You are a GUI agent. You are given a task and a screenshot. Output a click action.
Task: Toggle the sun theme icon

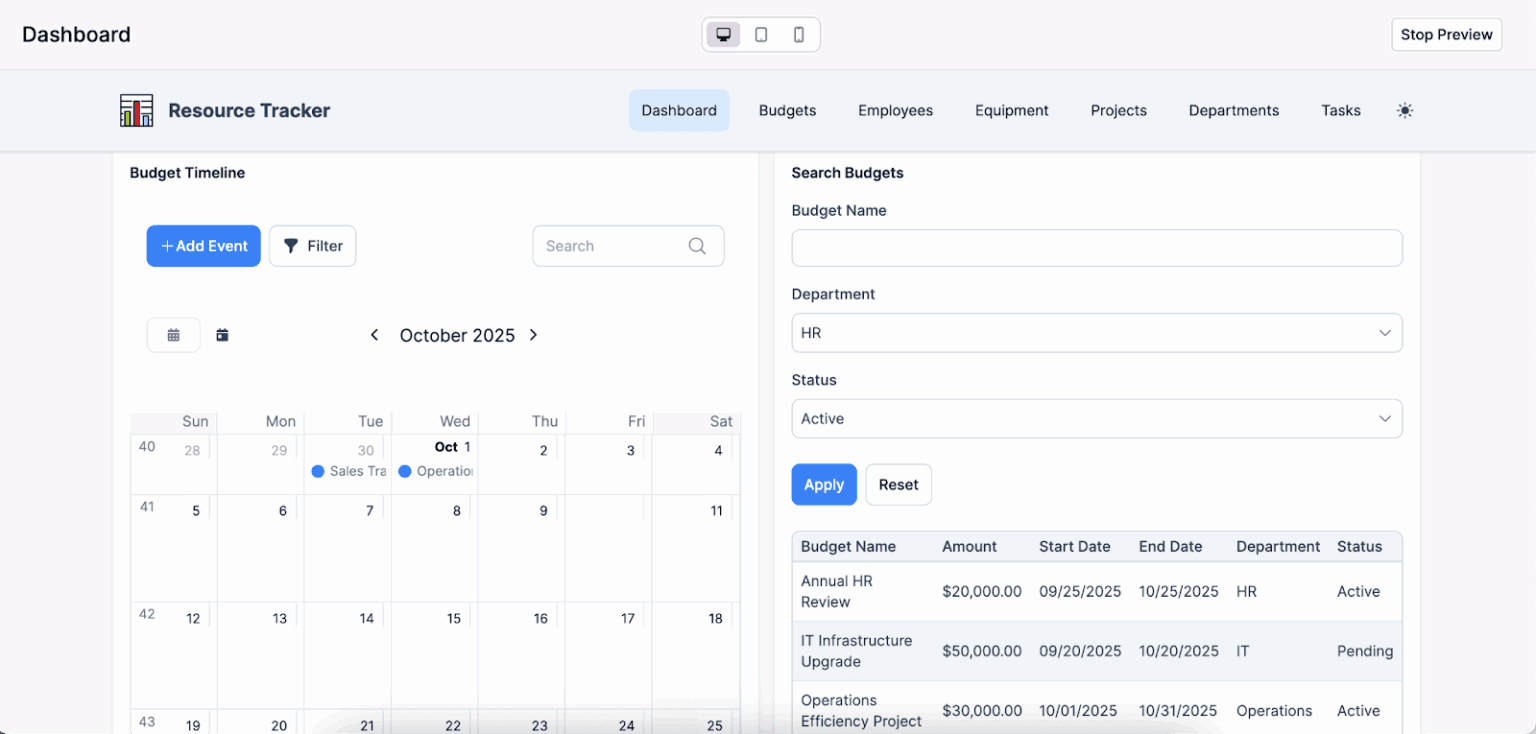tap(1405, 110)
